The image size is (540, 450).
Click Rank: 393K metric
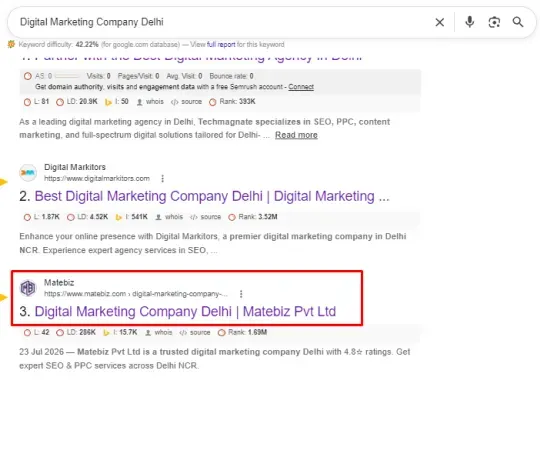(x=232, y=102)
